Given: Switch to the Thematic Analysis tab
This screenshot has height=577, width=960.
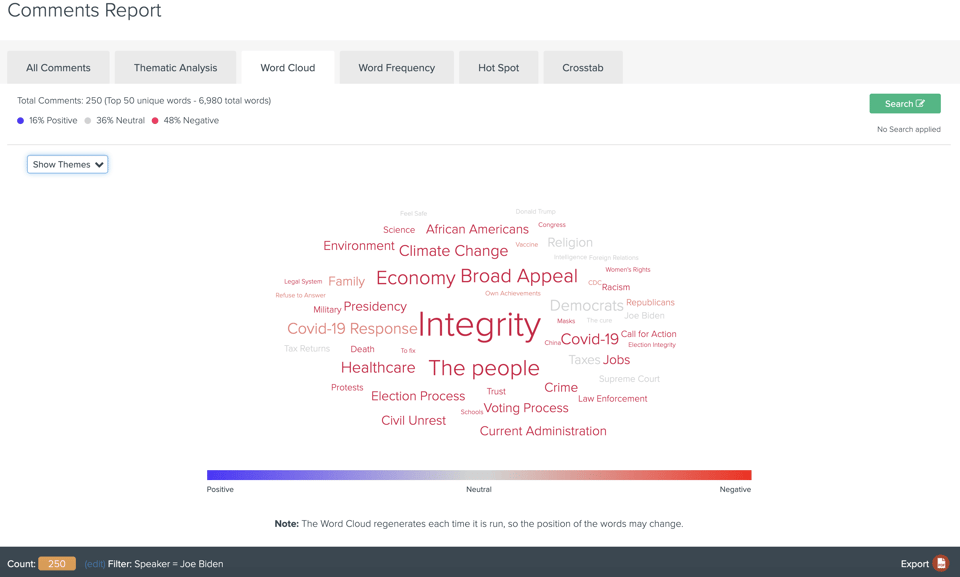Looking at the screenshot, I should tap(175, 67).
